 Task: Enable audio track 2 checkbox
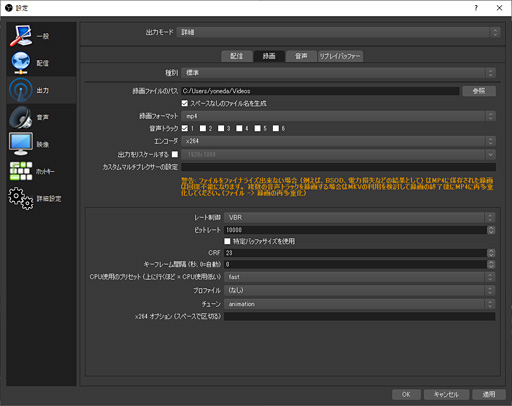click(x=203, y=128)
